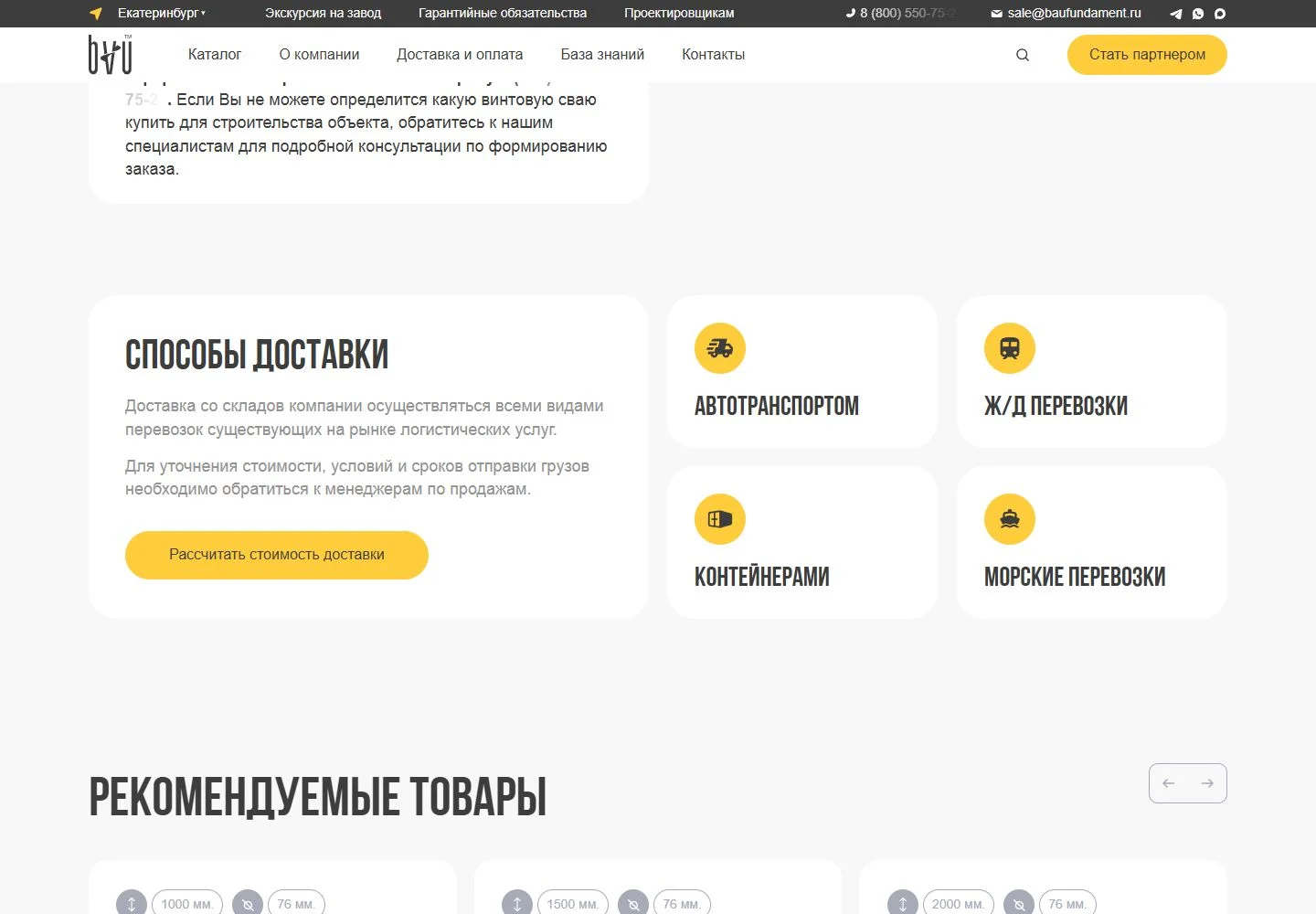The width and height of the screenshot is (1316, 914).
Task: Click the 8 (800) 550 phone number
Action: (x=900, y=13)
